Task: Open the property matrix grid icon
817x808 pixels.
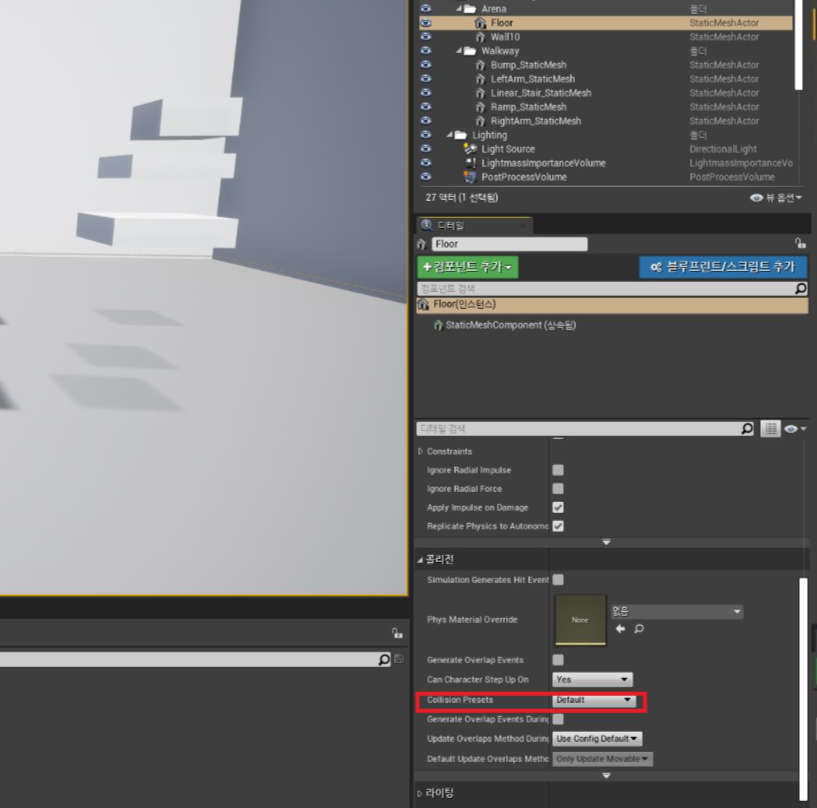Action: coord(770,429)
